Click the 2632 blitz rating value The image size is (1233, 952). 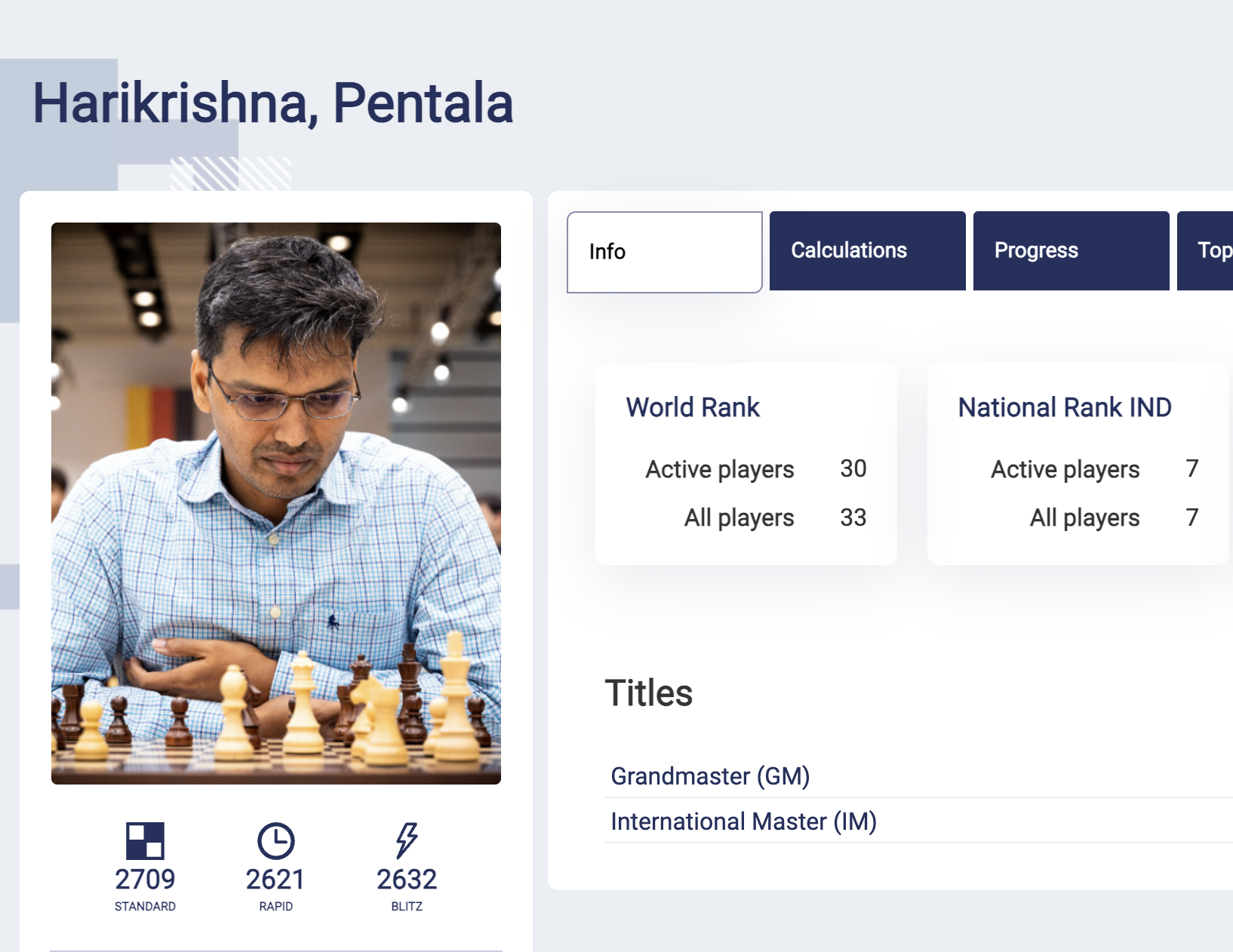[x=407, y=880]
